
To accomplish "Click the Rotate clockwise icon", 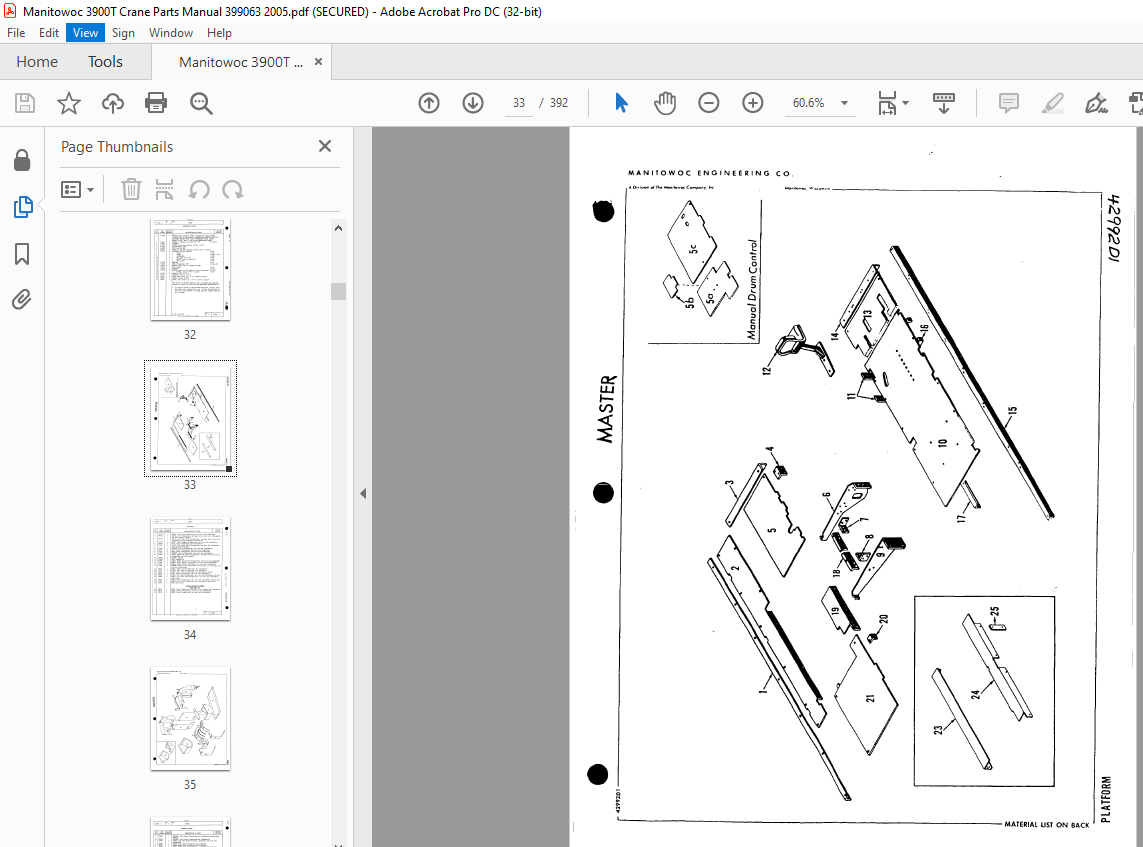I will [233, 190].
